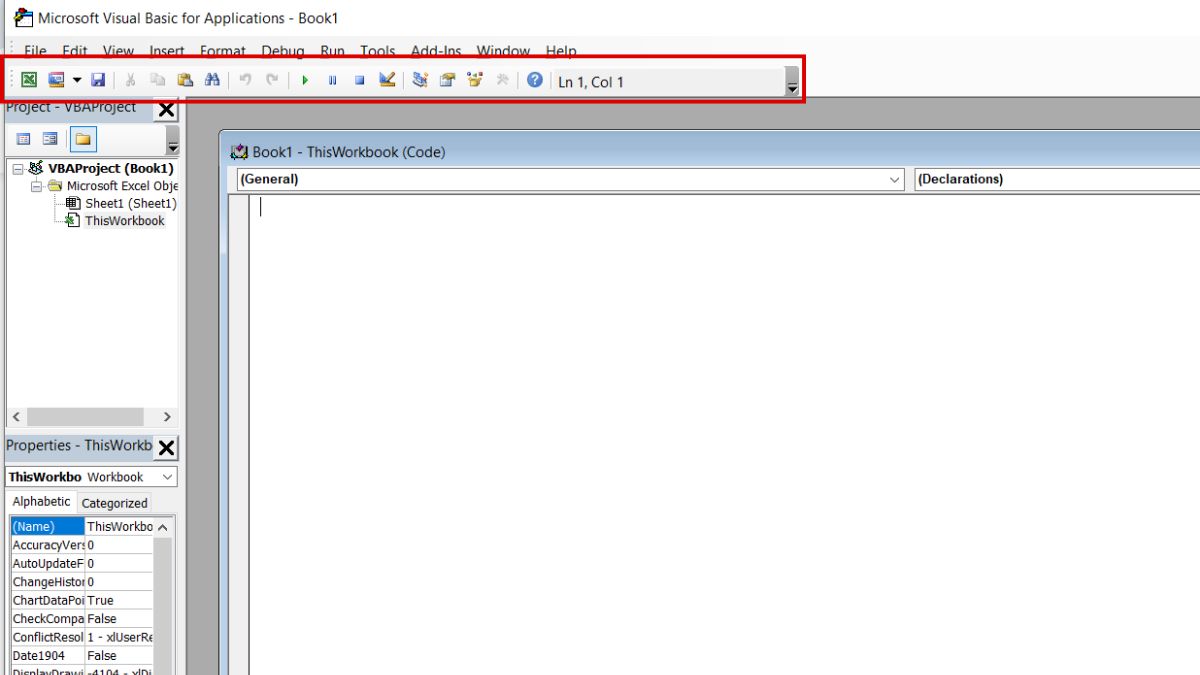1200x675 pixels.
Task: Click the Break pause icon
Action: [x=332, y=81]
